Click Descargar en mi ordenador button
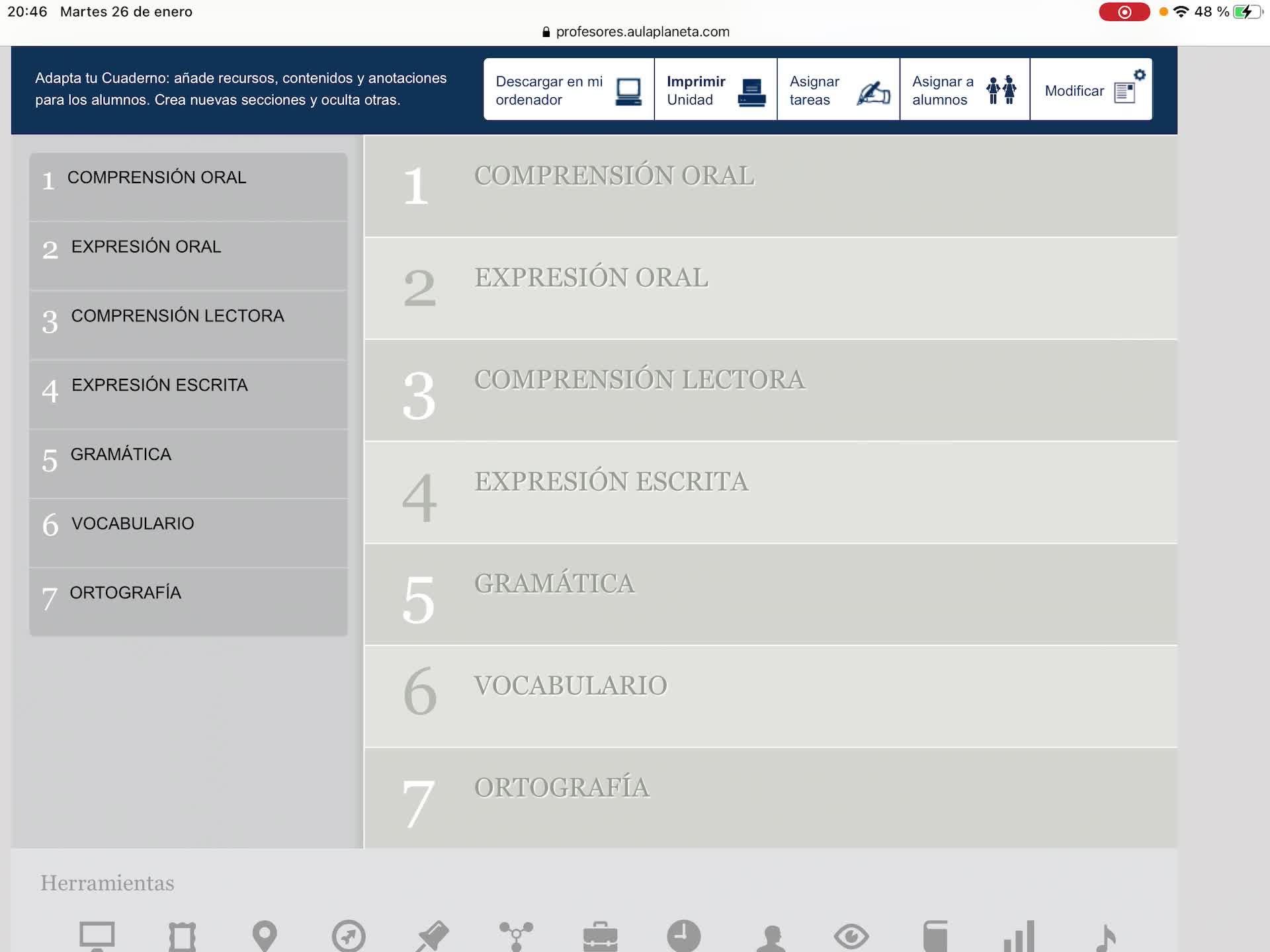The image size is (1270, 952). coord(568,90)
